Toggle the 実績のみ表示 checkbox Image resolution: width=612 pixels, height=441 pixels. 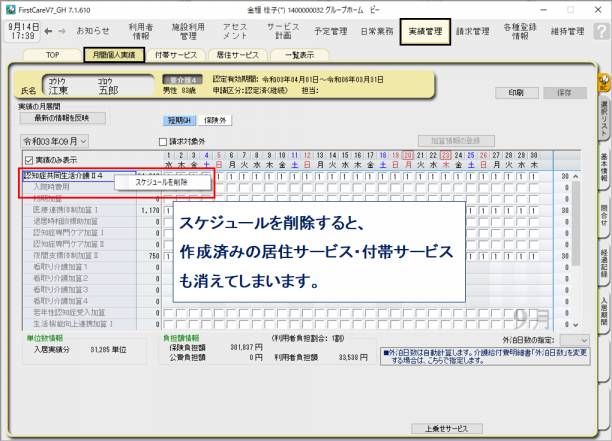coord(28,159)
